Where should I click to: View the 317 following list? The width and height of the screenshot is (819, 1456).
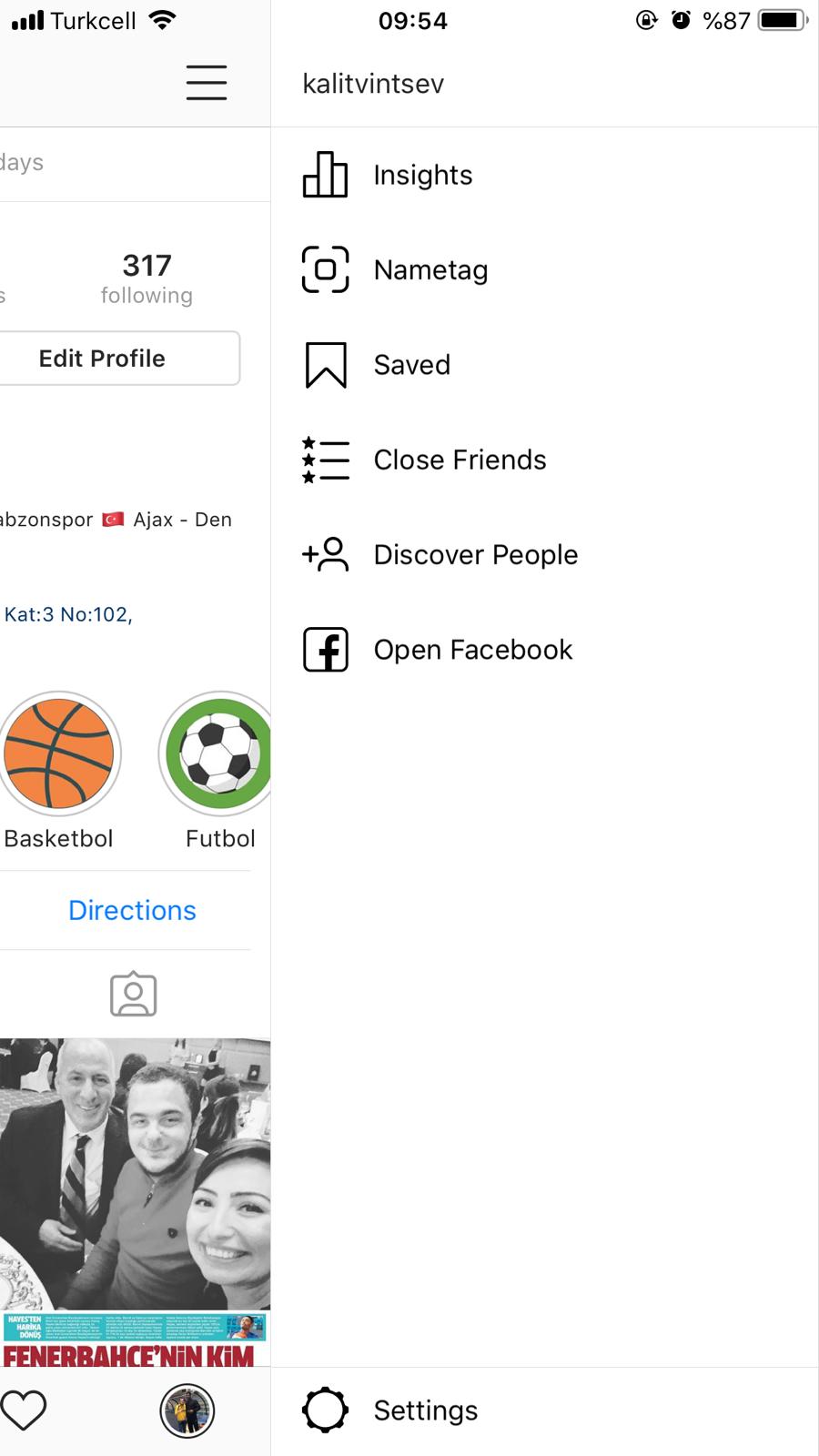(147, 278)
